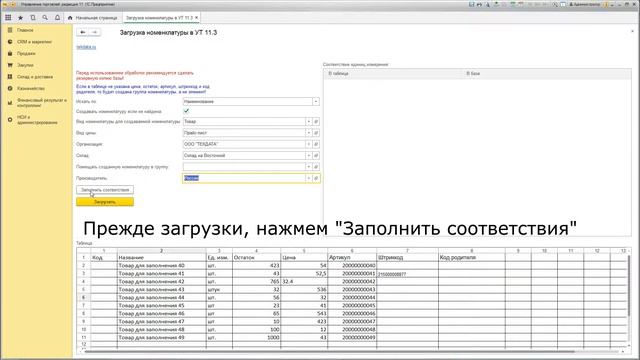Screen dimensions: 640x360
Task: Switch to Начальная страница tab
Action: pos(93,18)
